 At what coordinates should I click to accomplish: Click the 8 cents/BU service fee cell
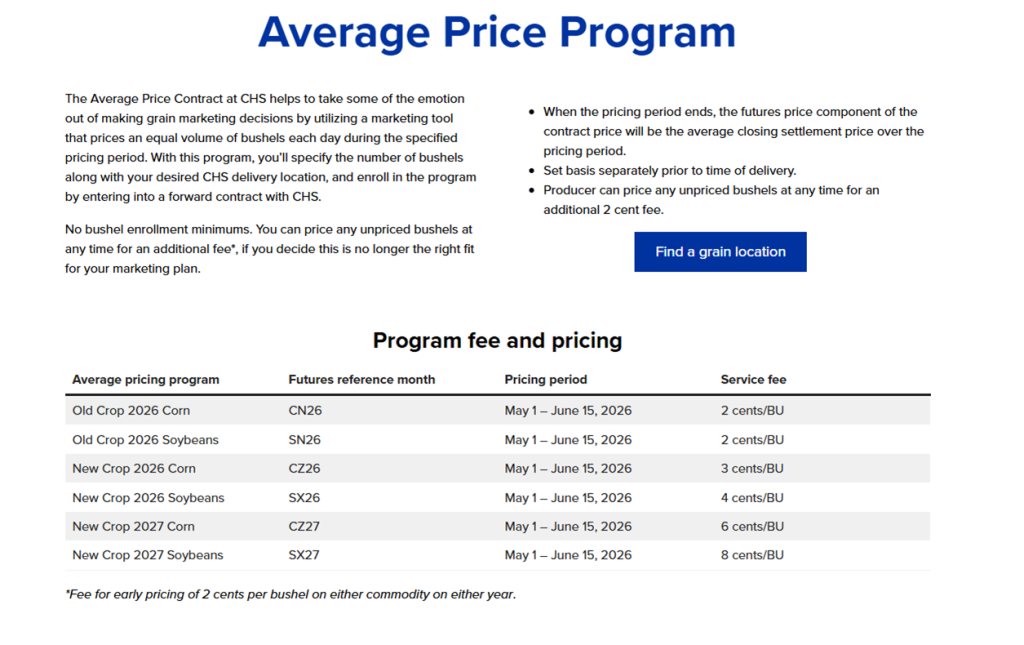(x=752, y=555)
